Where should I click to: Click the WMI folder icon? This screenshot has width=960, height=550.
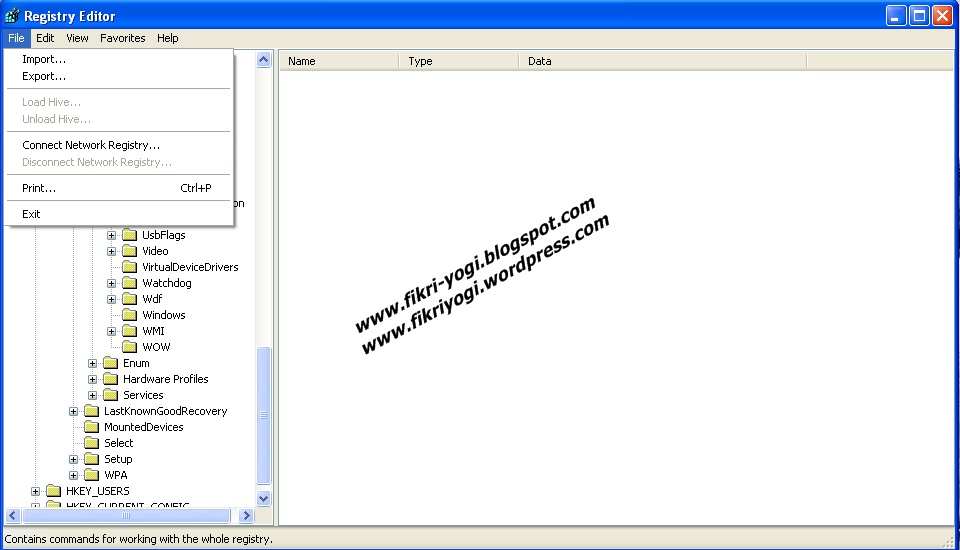[x=129, y=331]
